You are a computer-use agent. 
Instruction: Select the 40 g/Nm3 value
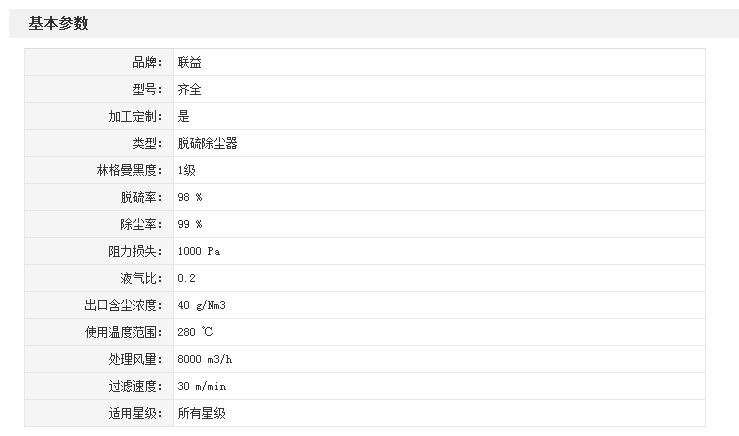(x=208, y=306)
